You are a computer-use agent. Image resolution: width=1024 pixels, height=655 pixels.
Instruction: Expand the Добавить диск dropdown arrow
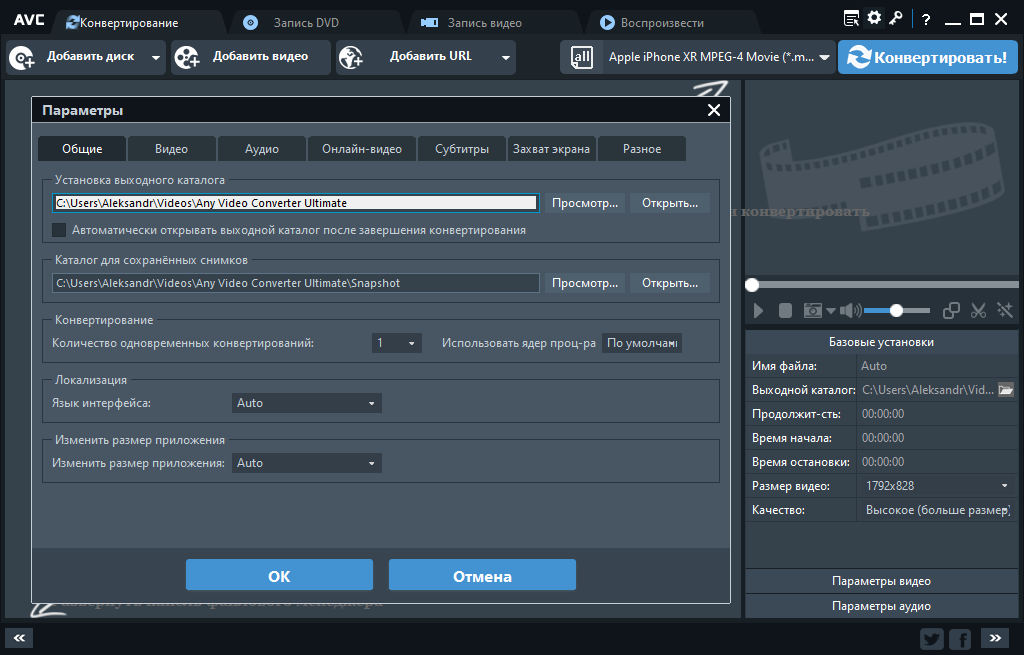156,57
